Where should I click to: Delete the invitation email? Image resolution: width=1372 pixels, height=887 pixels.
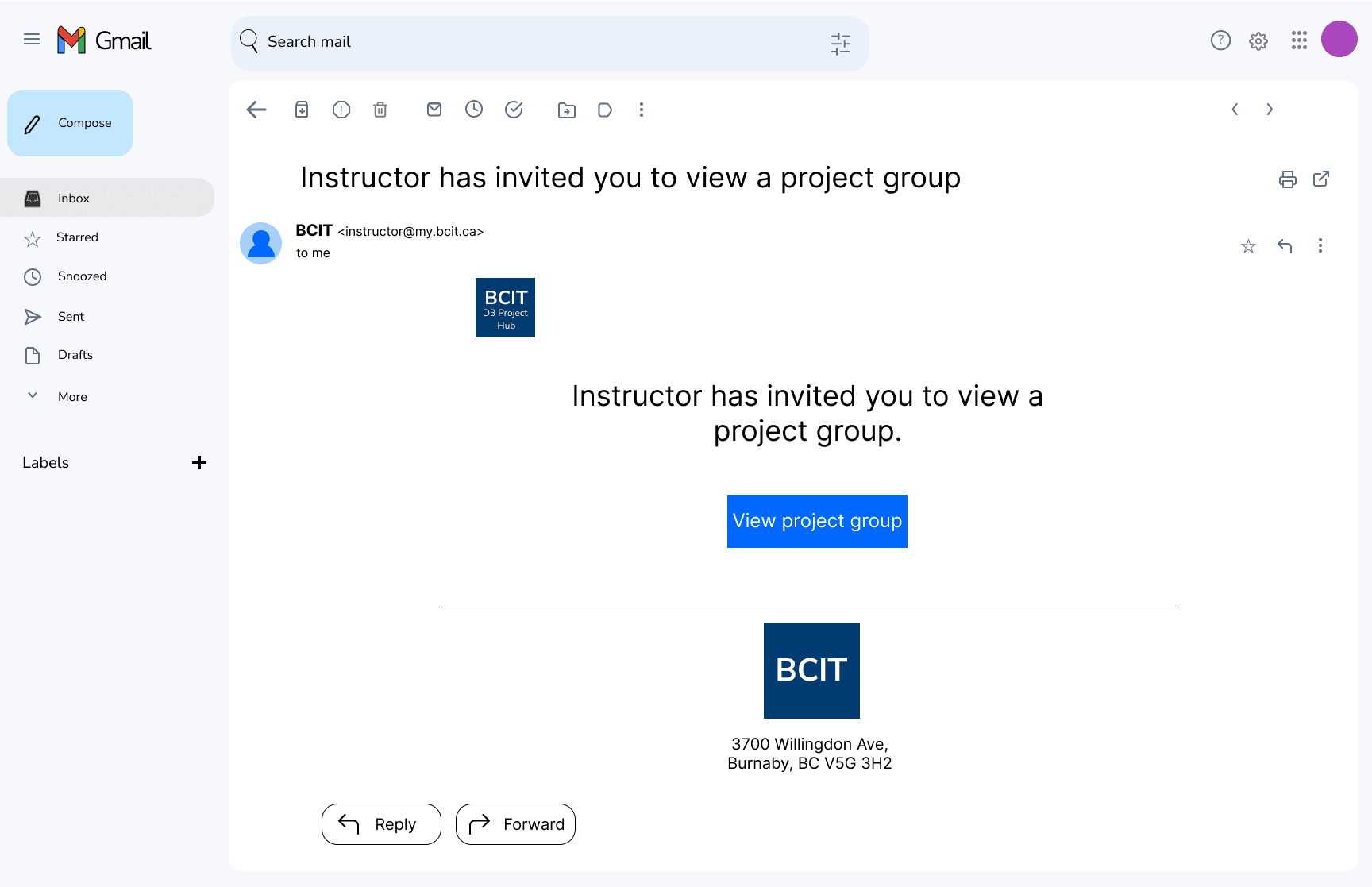[x=380, y=110]
